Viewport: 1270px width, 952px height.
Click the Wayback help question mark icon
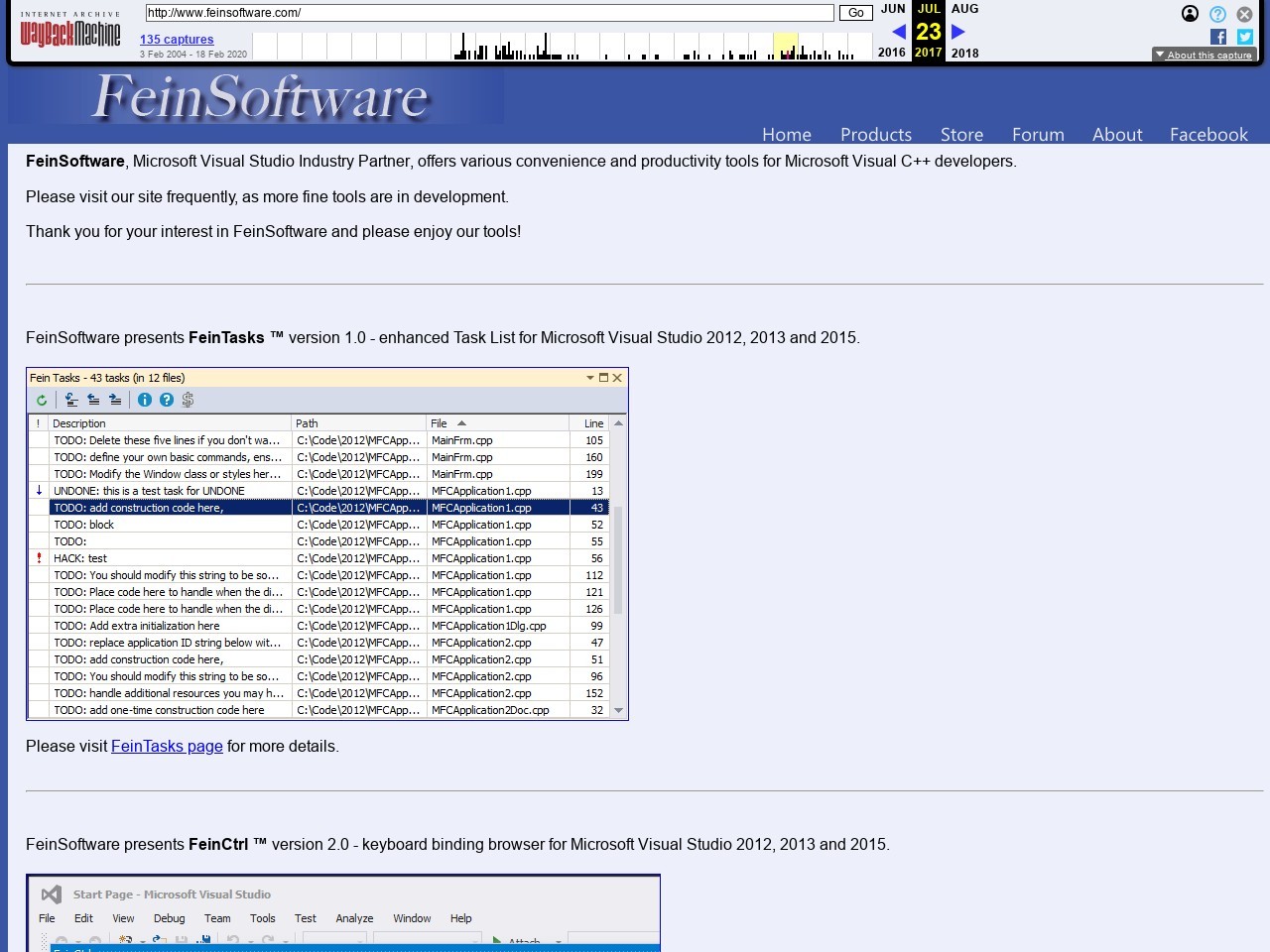click(1217, 14)
